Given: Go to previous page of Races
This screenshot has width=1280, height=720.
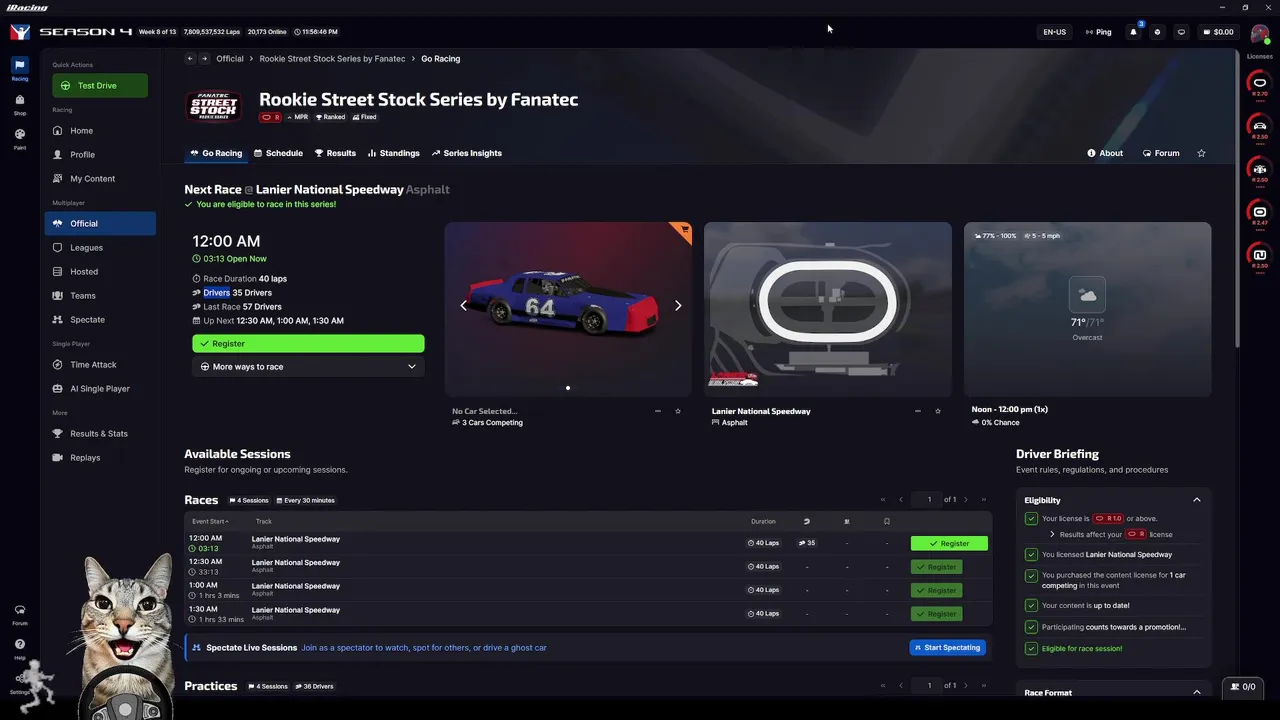Looking at the screenshot, I should tap(900, 500).
